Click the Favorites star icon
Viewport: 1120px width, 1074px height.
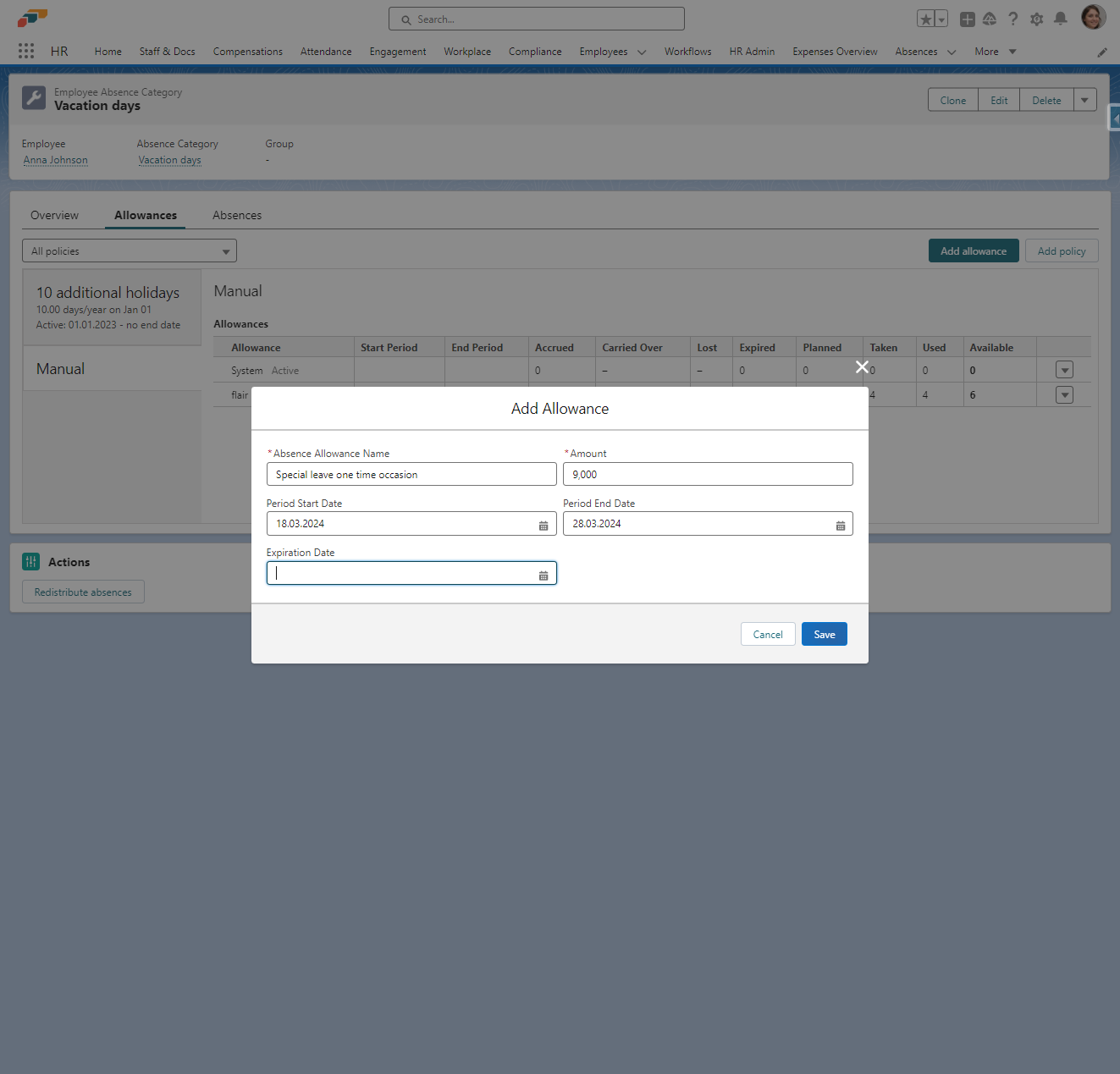tap(926, 19)
